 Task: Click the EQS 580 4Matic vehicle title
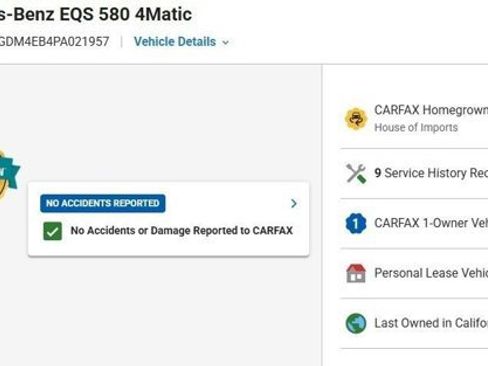click(x=96, y=15)
